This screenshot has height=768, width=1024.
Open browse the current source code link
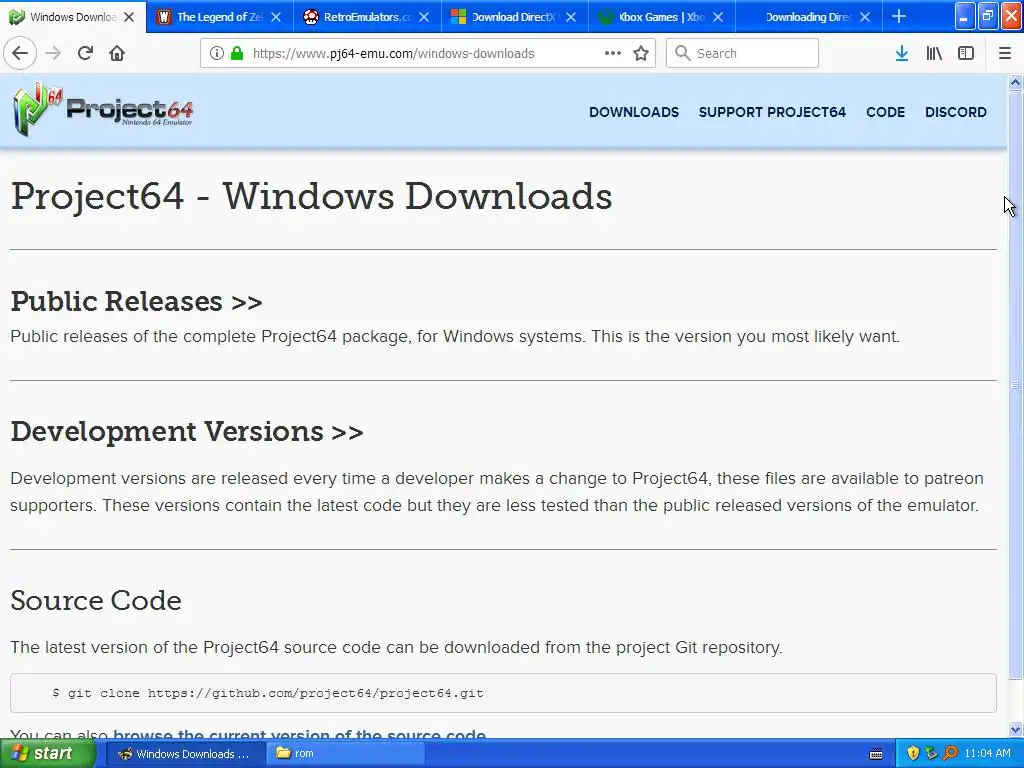tap(299, 735)
